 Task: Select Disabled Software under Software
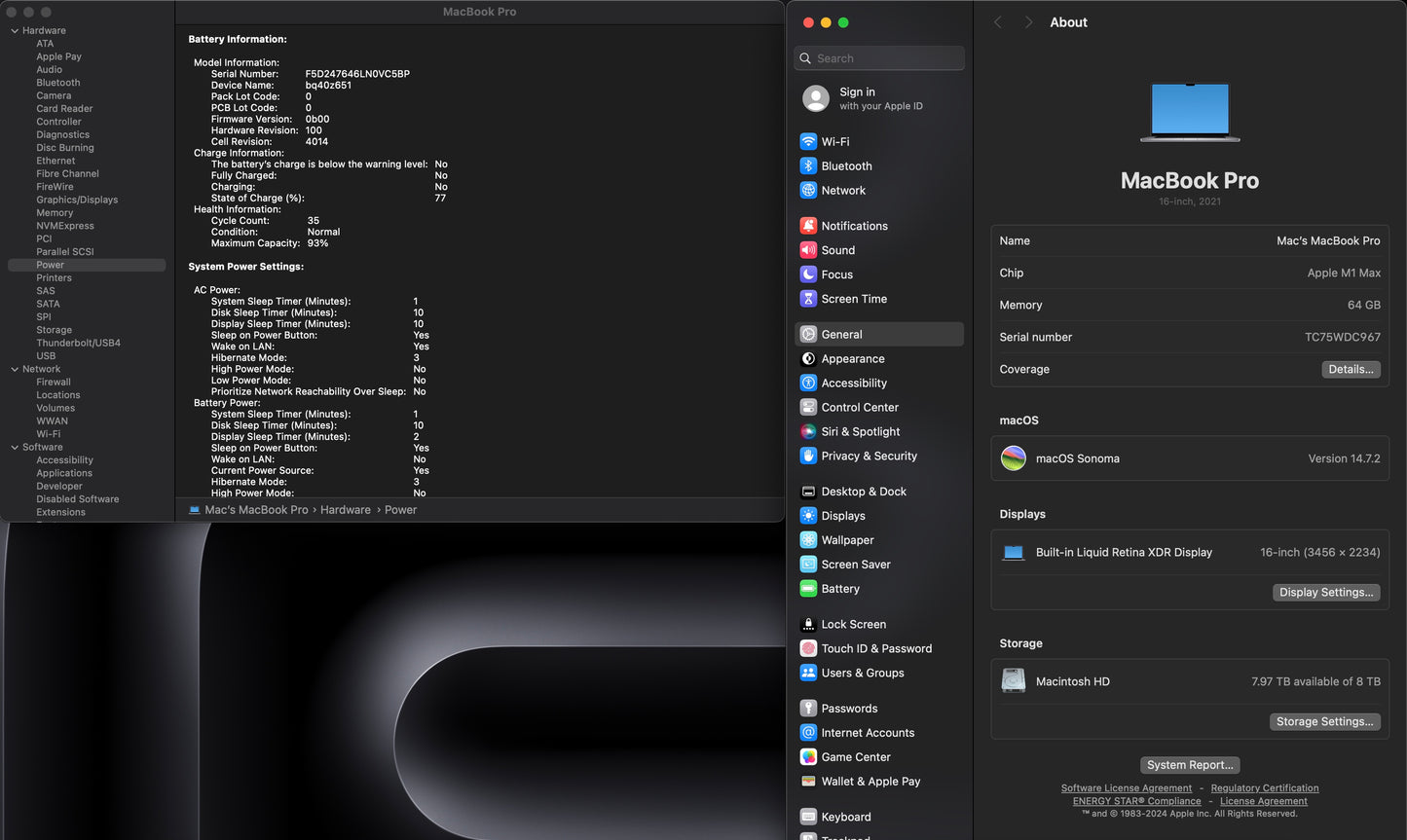pyautogui.click(x=78, y=499)
